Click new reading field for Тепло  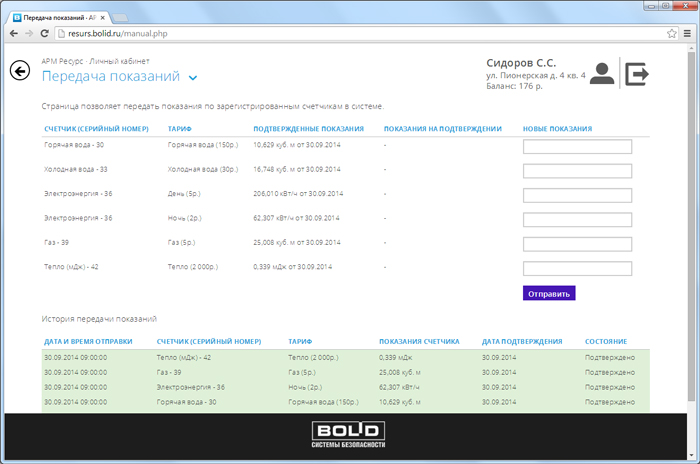[x=577, y=268]
